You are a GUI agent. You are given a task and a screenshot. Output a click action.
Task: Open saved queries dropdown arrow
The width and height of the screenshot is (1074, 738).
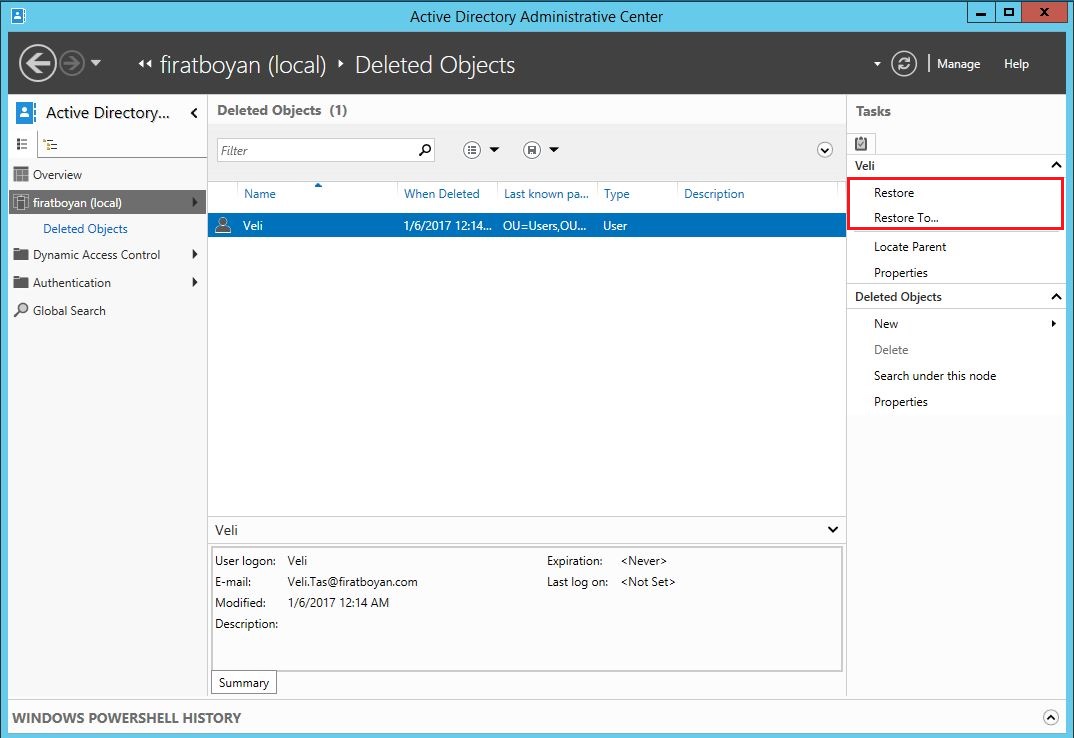tap(553, 150)
